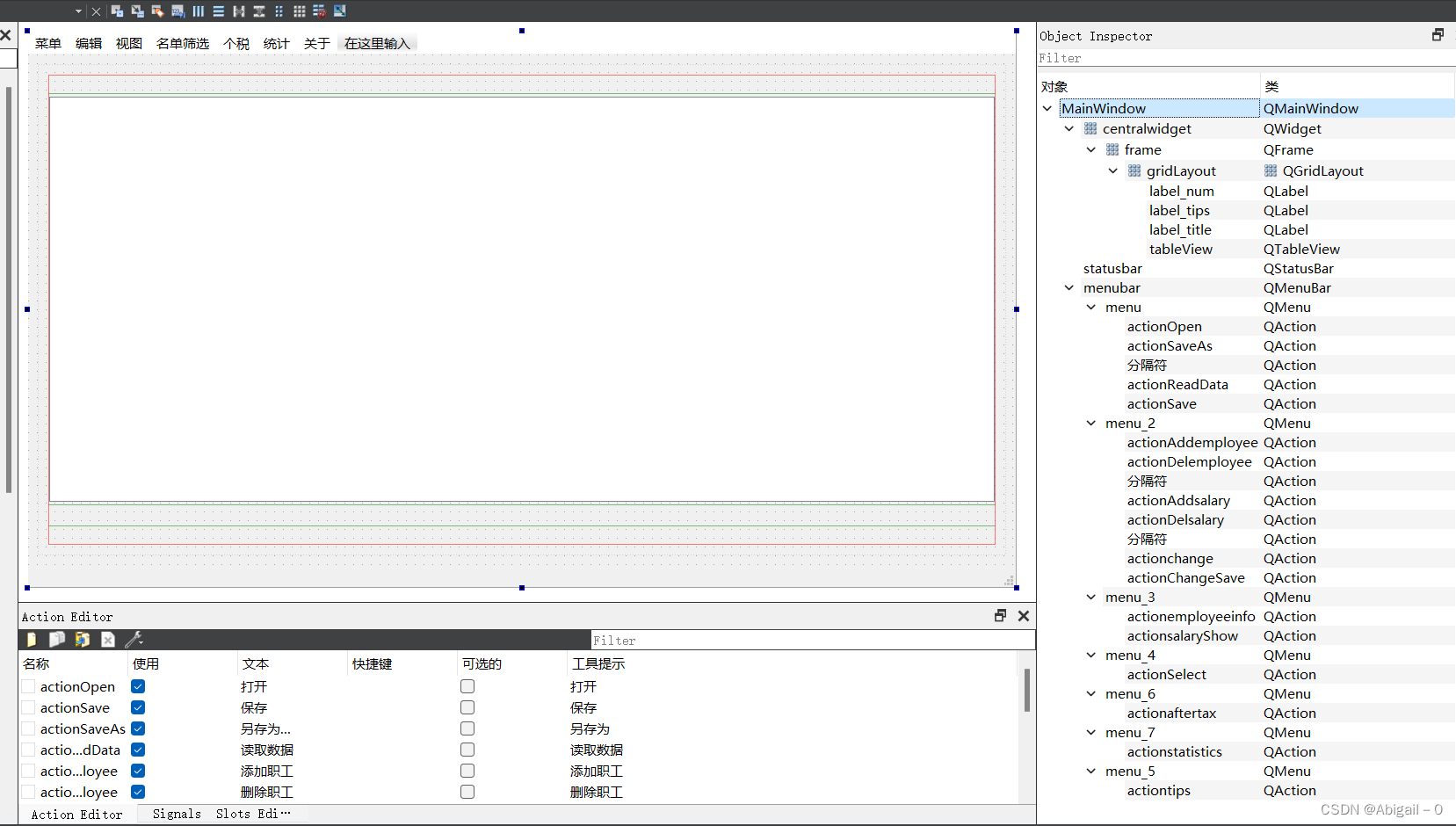Uncheck Used checkbox for actionOpen
Viewport: 1456px width, 826px height.
[138, 686]
